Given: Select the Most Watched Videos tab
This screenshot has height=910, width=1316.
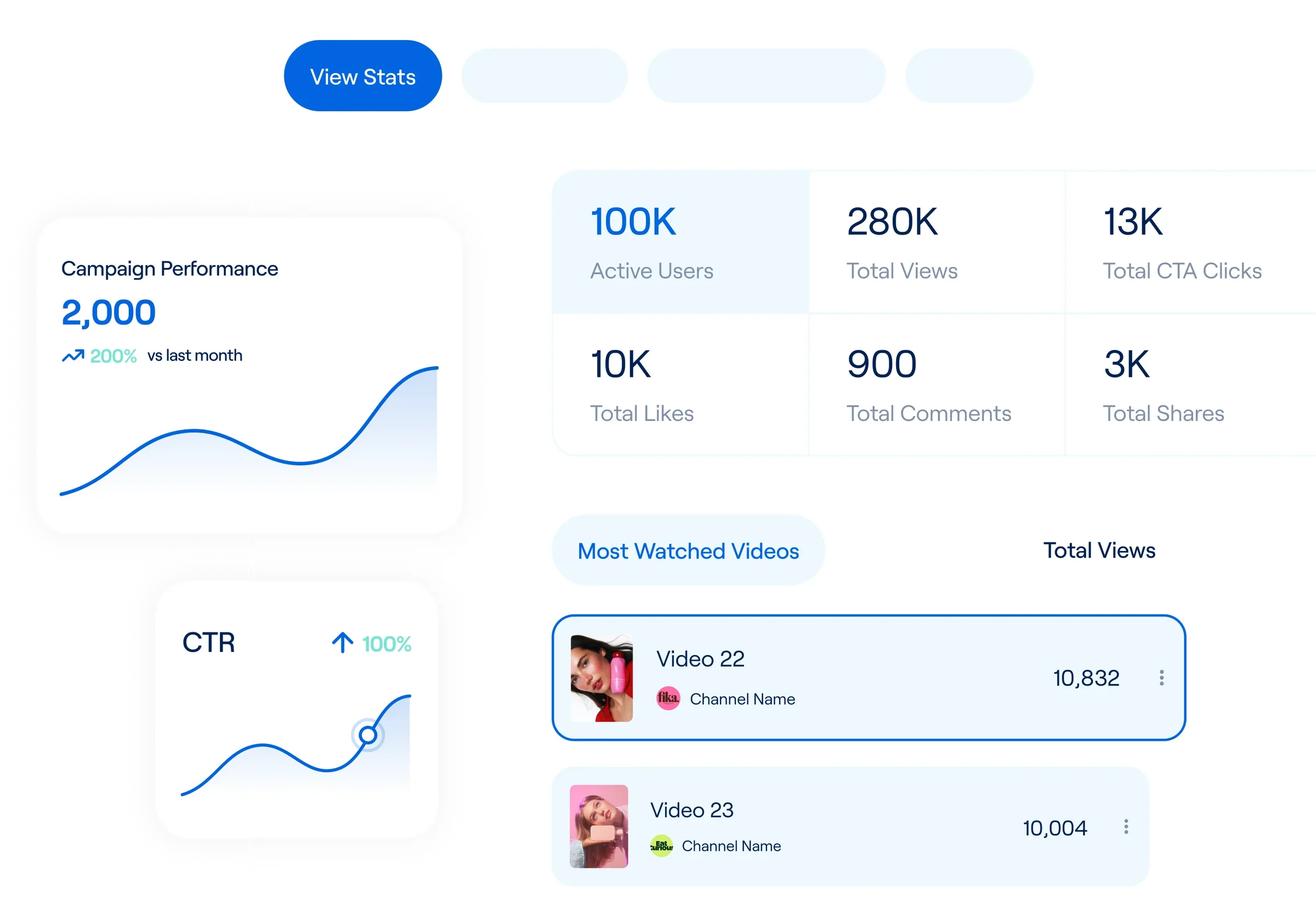Looking at the screenshot, I should coord(688,551).
